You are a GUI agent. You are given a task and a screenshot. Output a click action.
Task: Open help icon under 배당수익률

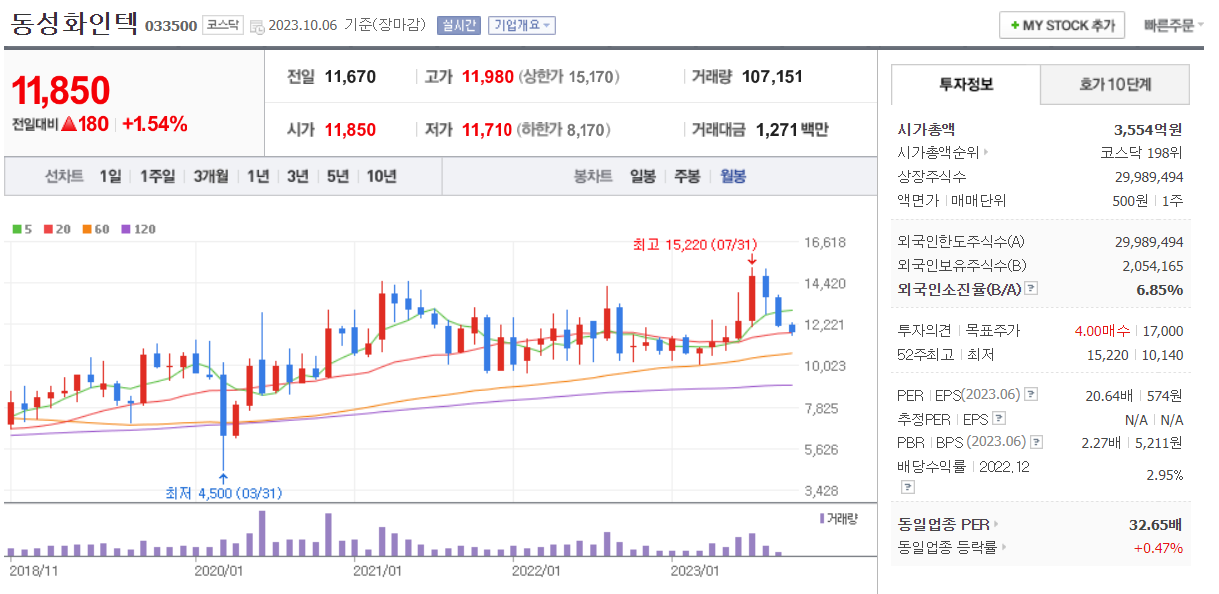(x=907, y=487)
